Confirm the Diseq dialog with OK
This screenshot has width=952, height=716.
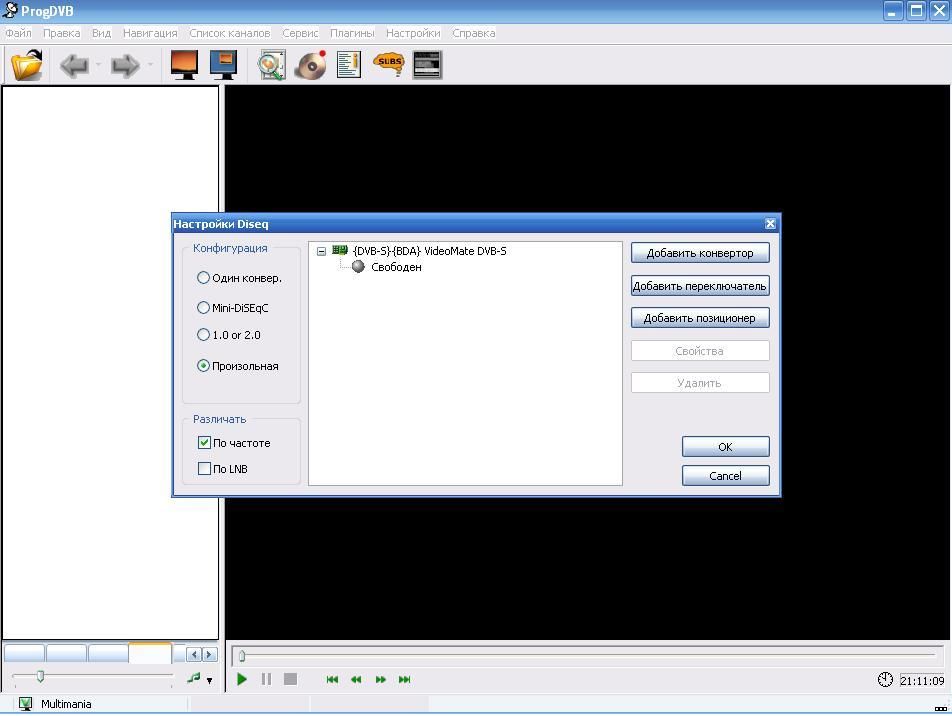point(725,447)
